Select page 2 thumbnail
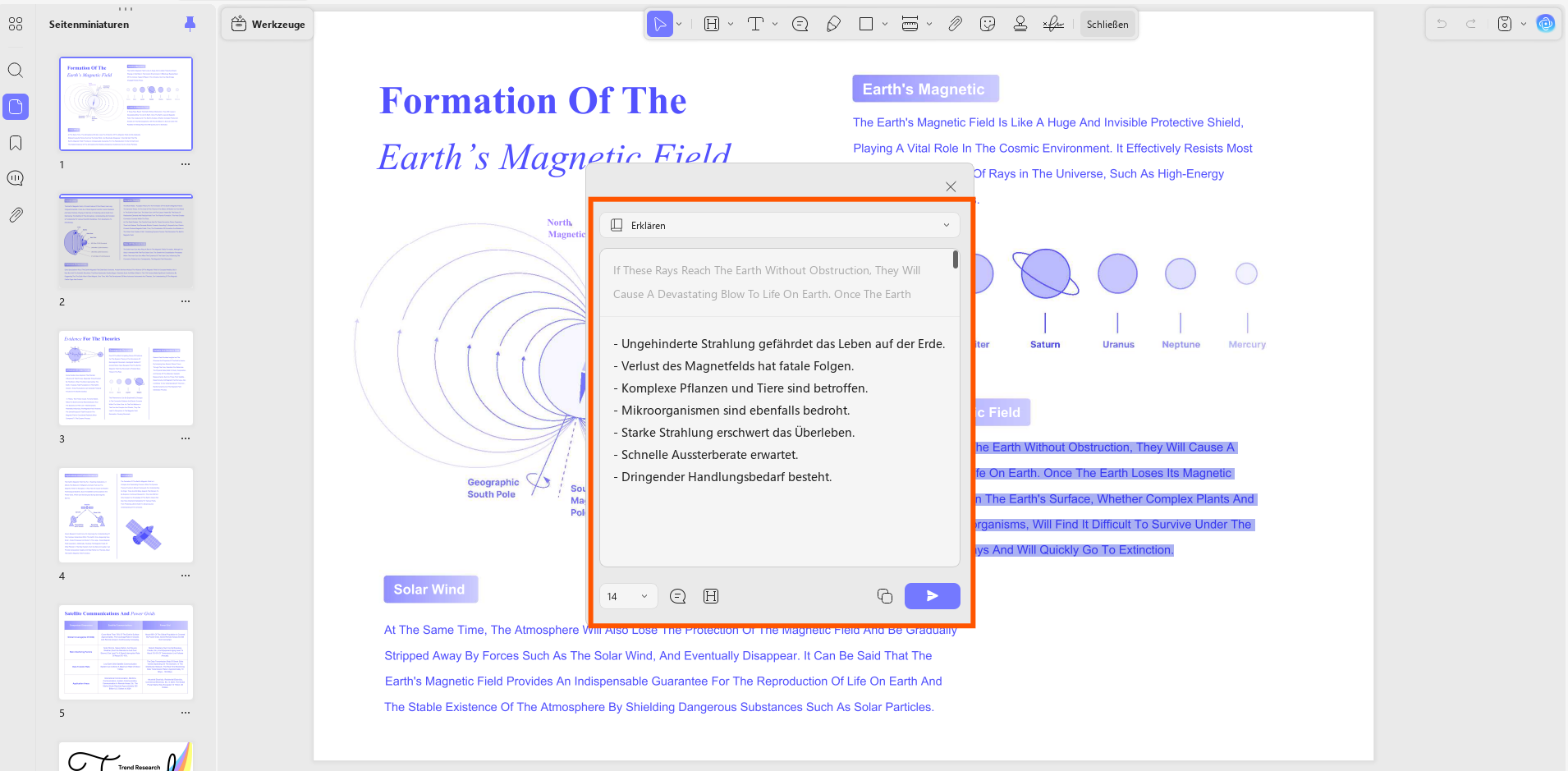Screen dimensions: 1568x771 [126, 241]
